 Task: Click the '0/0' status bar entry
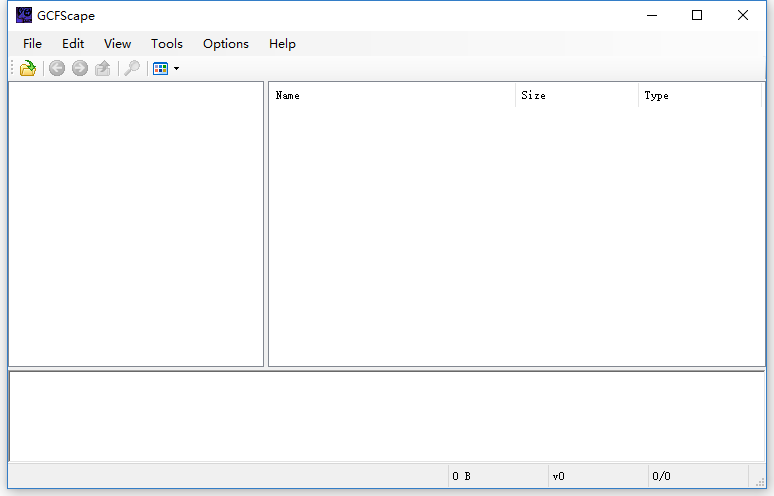point(698,476)
